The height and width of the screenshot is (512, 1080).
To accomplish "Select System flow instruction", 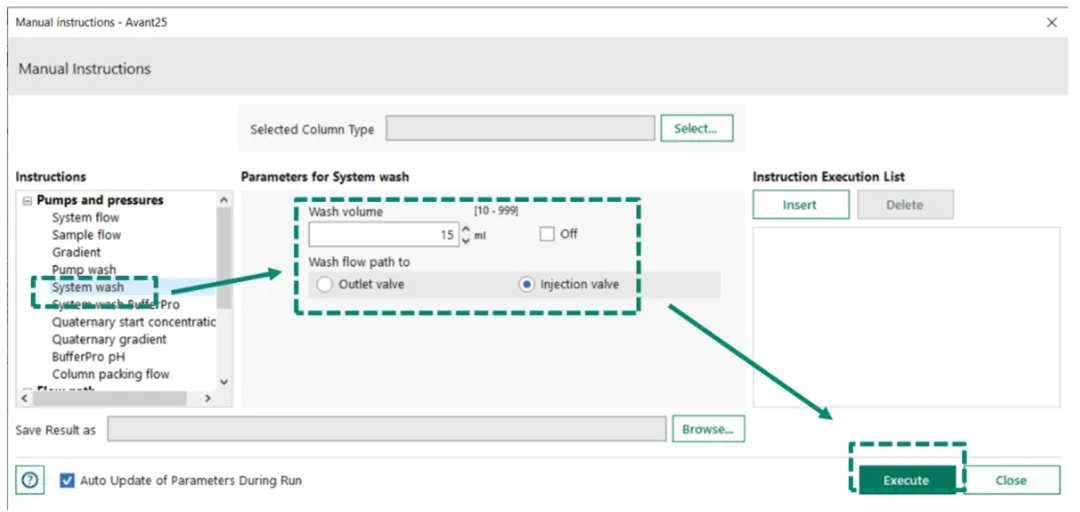I will coord(86,217).
